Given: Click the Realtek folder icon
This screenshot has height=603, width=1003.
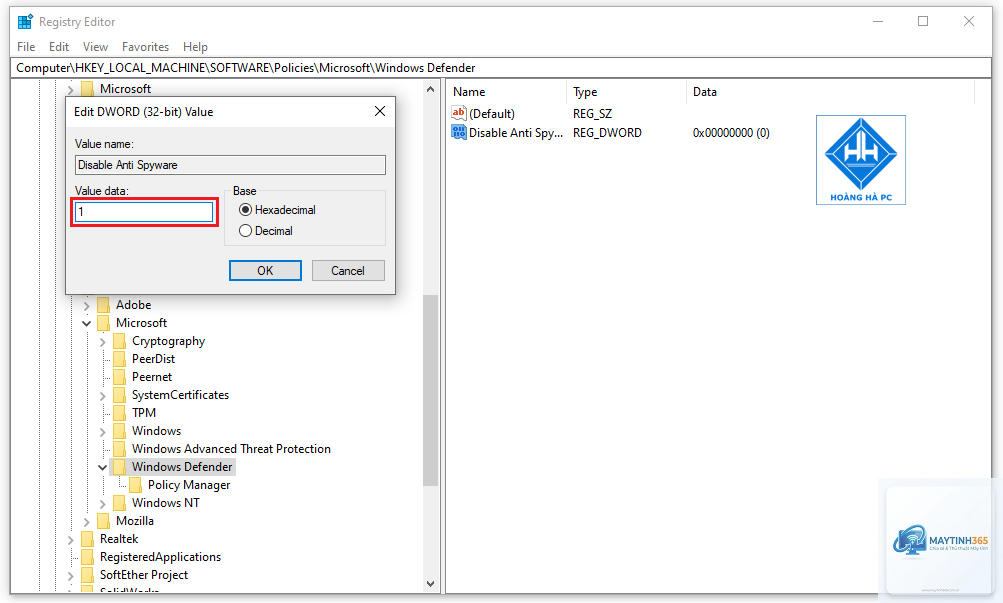Looking at the screenshot, I should 87,538.
